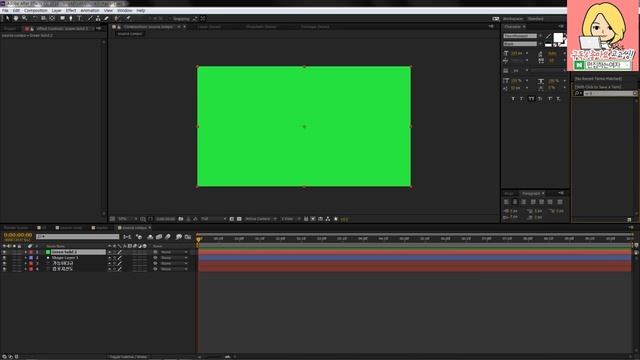The height and width of the screenshot is (360, 640).
Task: Align paragraph text center
Action: point(515,202)
